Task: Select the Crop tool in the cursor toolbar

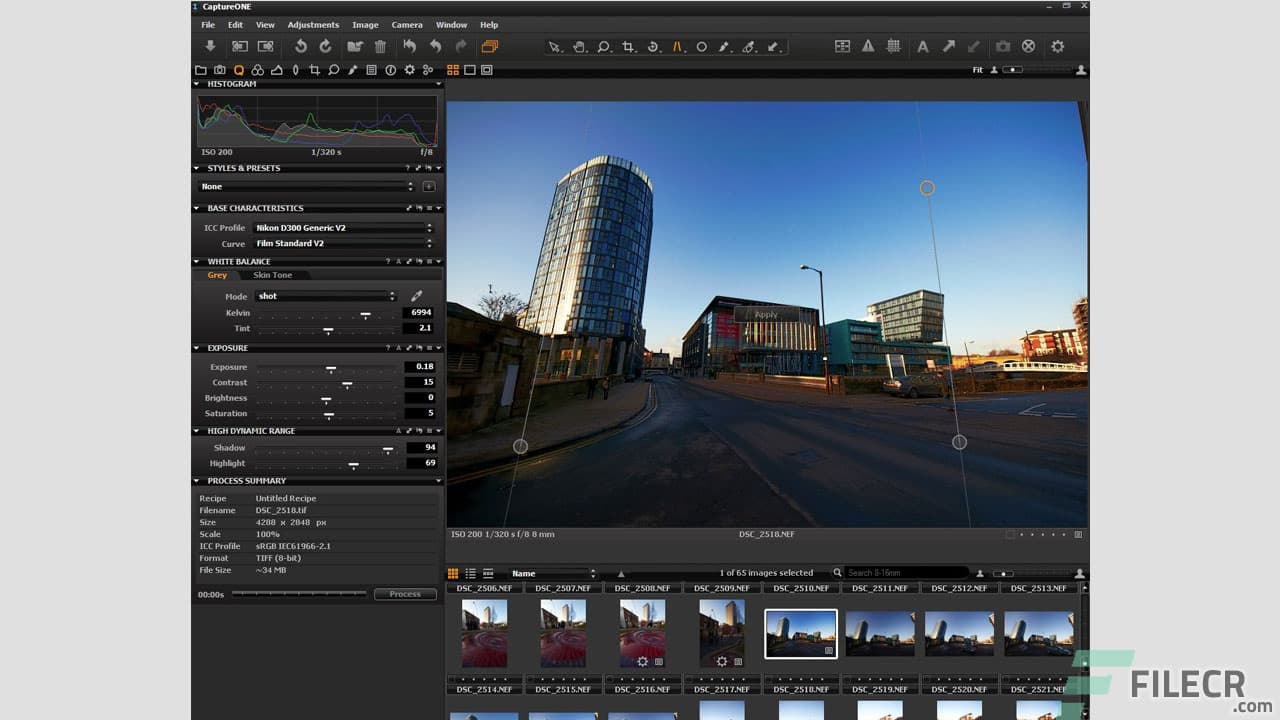Action: [629, 46]
